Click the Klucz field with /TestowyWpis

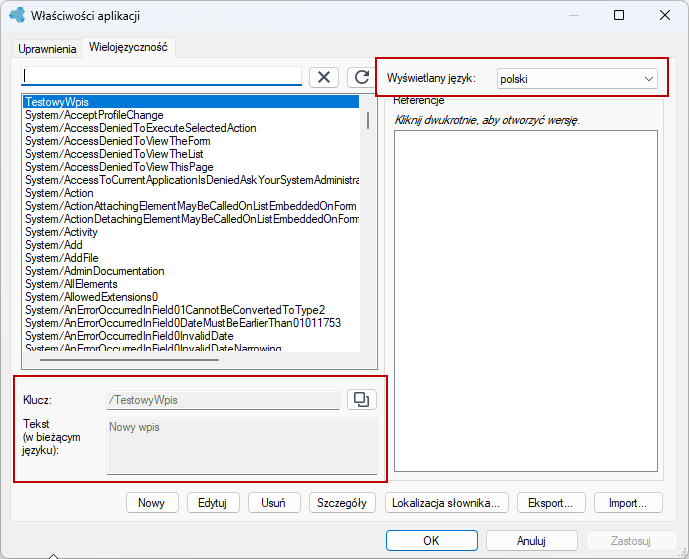pyautogui.click(x=223, y=400)
